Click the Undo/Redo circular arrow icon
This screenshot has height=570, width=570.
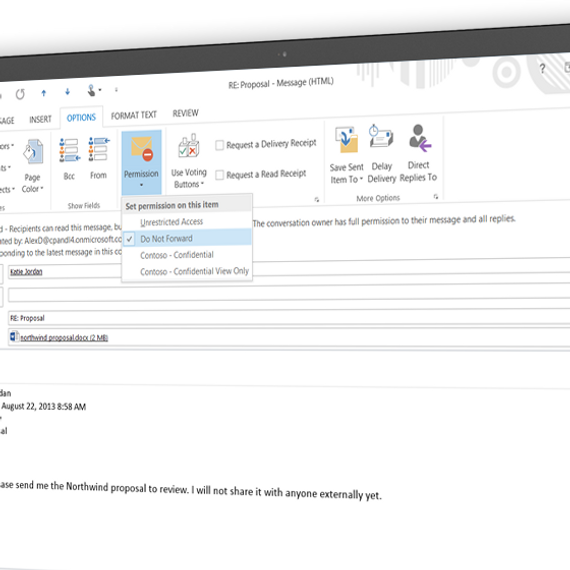click(20, 94)
